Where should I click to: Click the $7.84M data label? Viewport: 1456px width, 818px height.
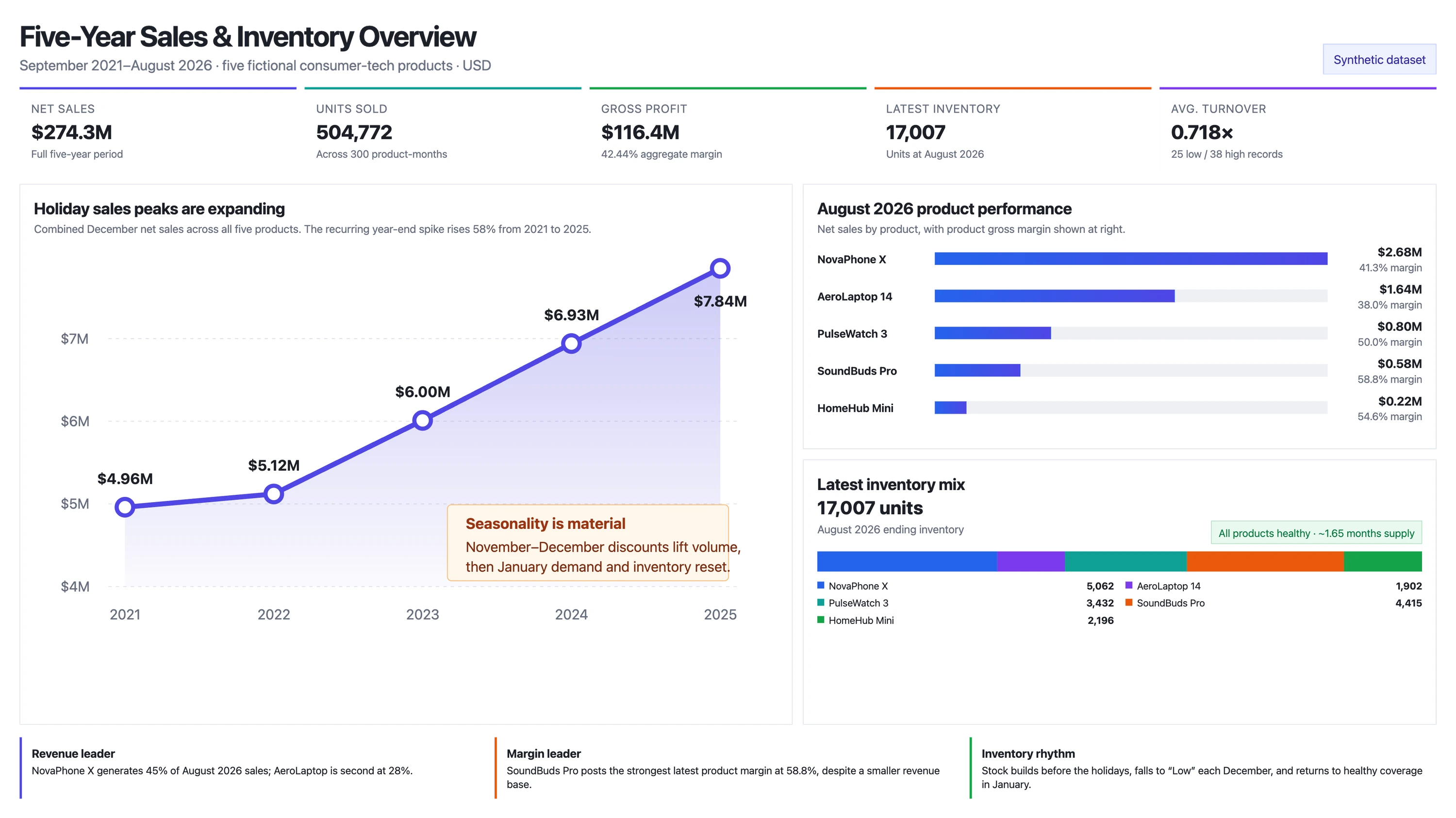(721, 301)
